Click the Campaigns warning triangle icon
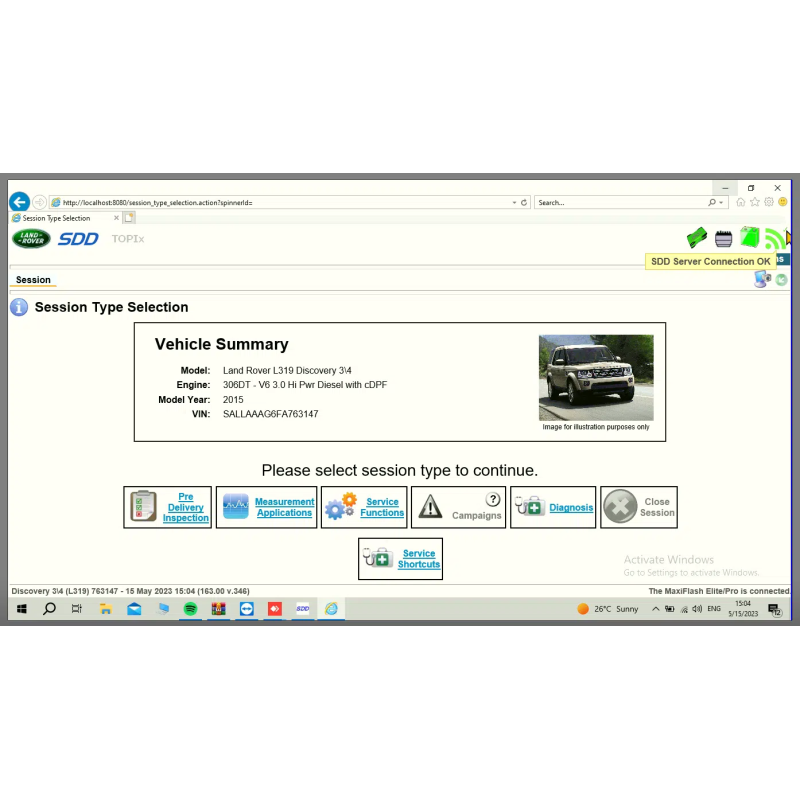The height and width of the screenshot is (800, 800). point(430,507)
